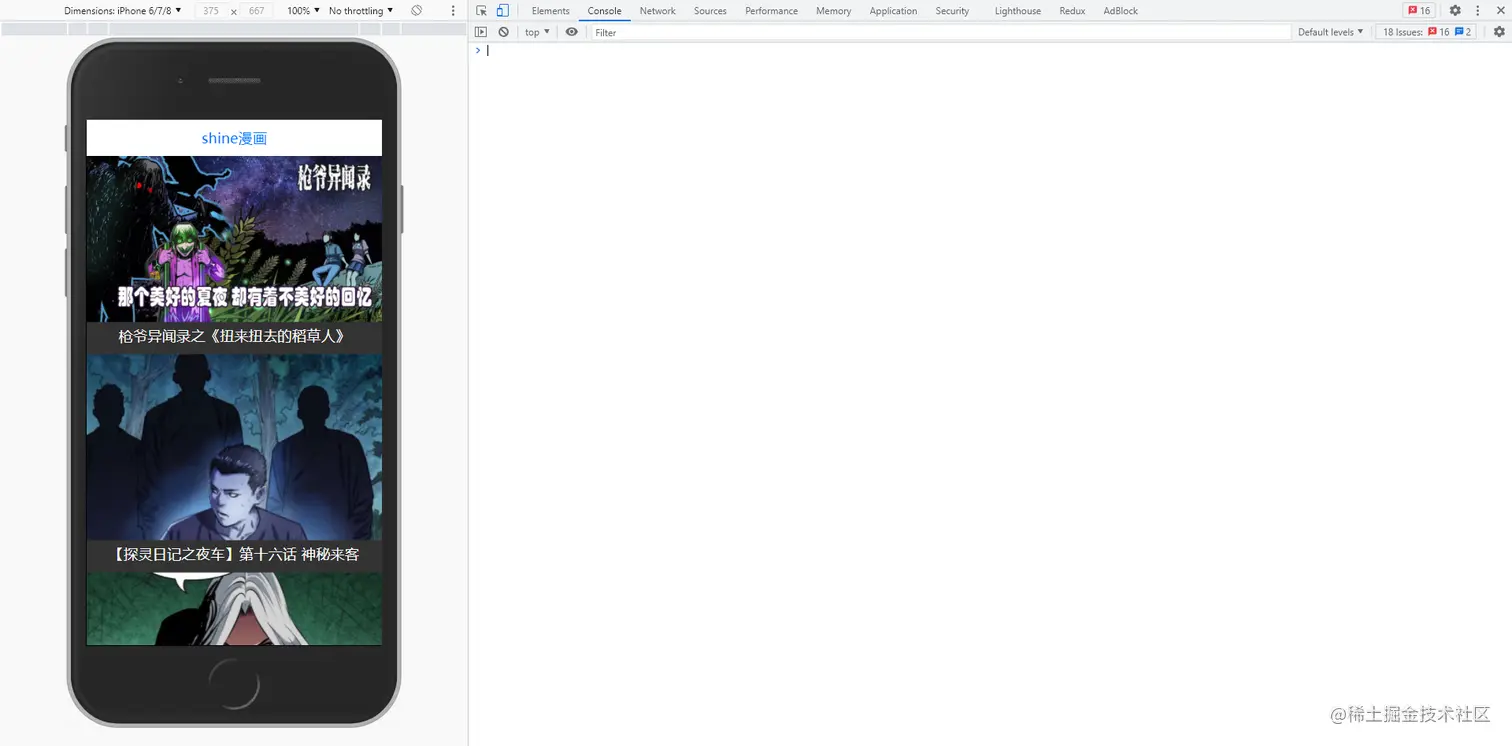1512x746 pixels.
Task: Open the 100% zoom dropdown
Action: 303,11
